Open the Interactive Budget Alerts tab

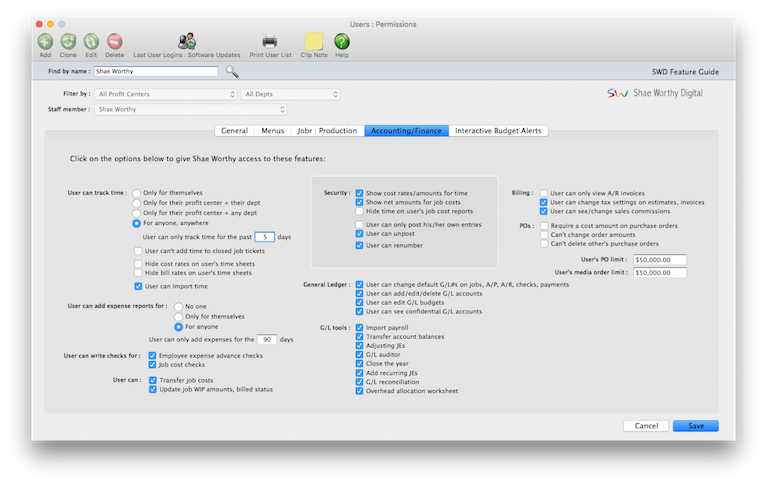(x=498, y=130)
